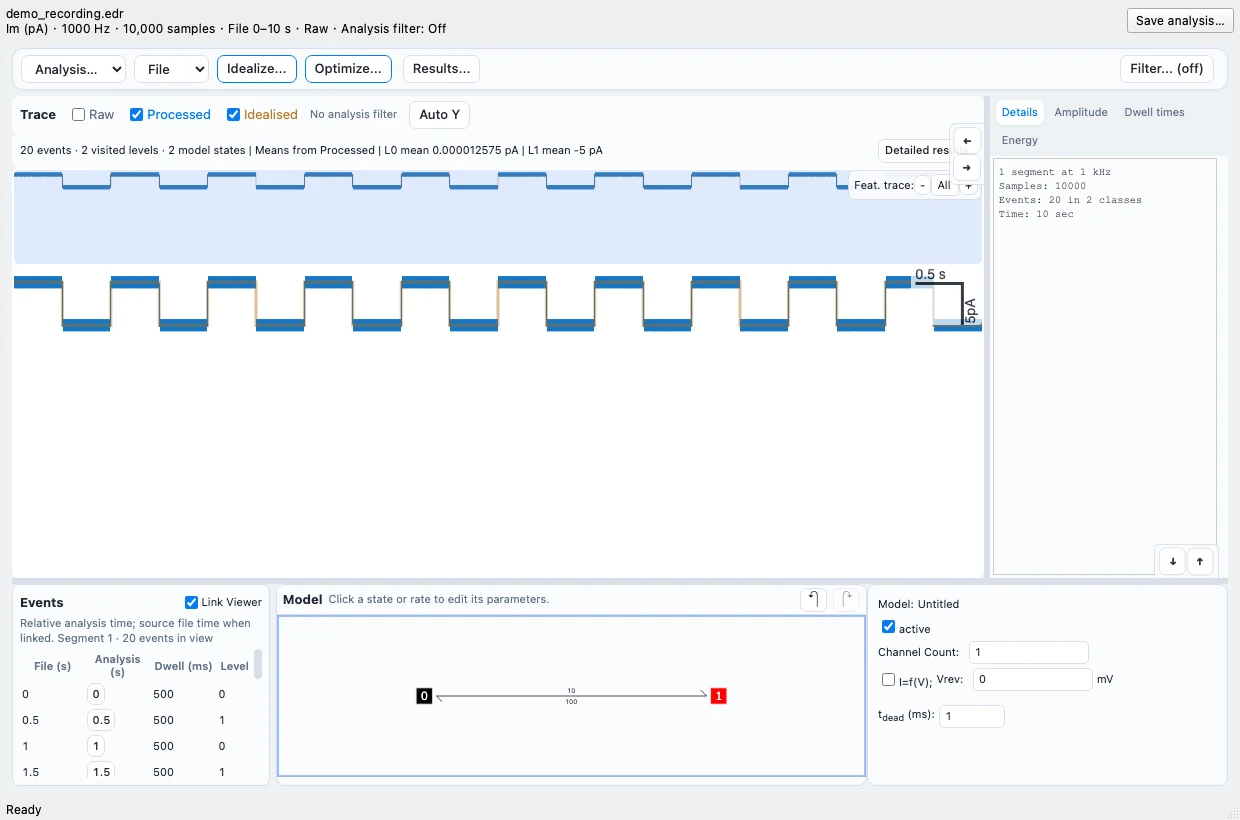The height and width of the screenshot is (820, 1240).
Task: Open the Results... button
Action: pos(442,69)
